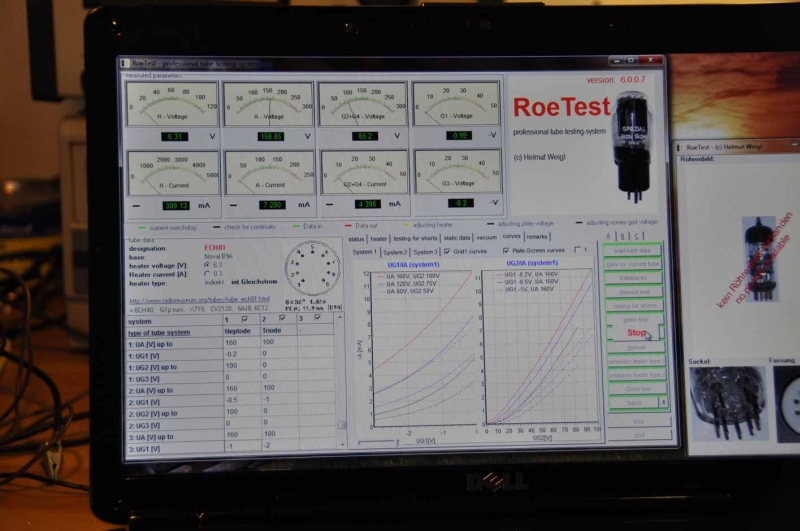
Task: Click the ECH81 designation text
Action: click(215, 248)
